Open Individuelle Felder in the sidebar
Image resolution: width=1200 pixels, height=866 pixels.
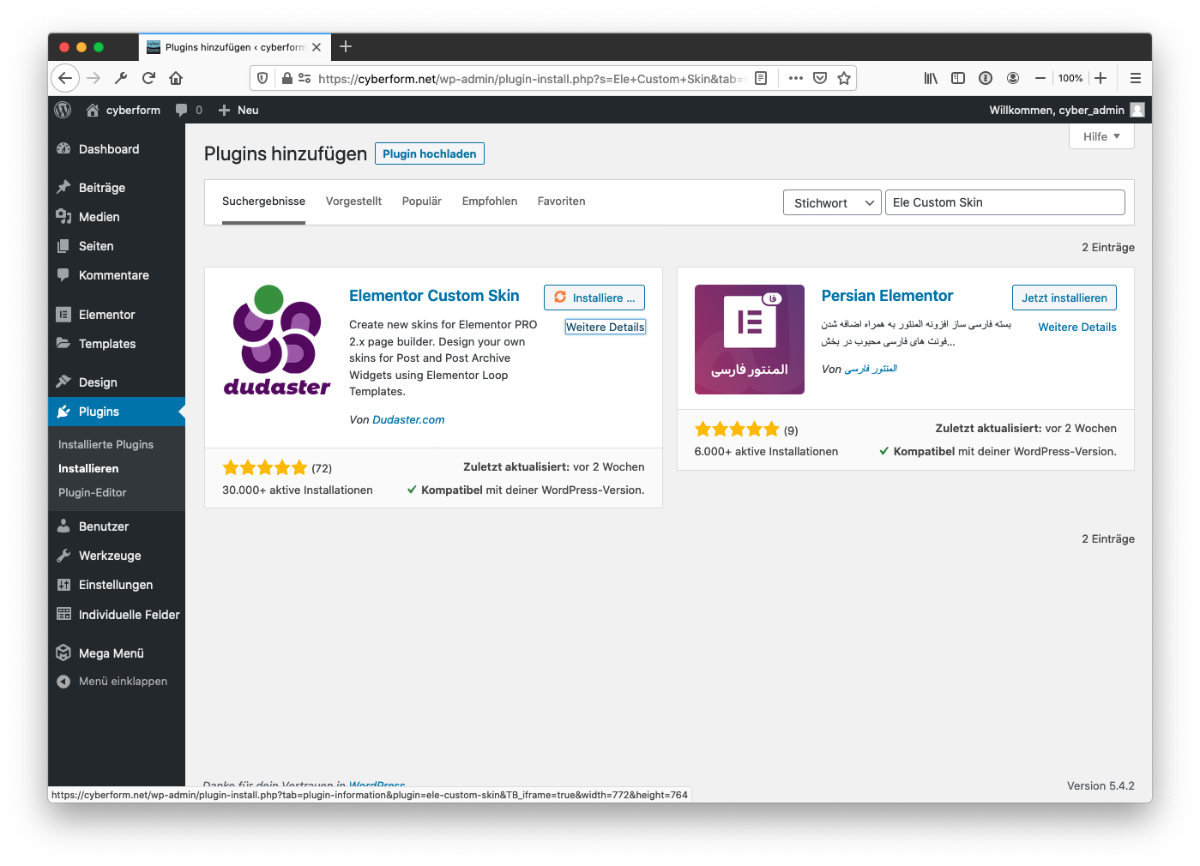[116, 614]
